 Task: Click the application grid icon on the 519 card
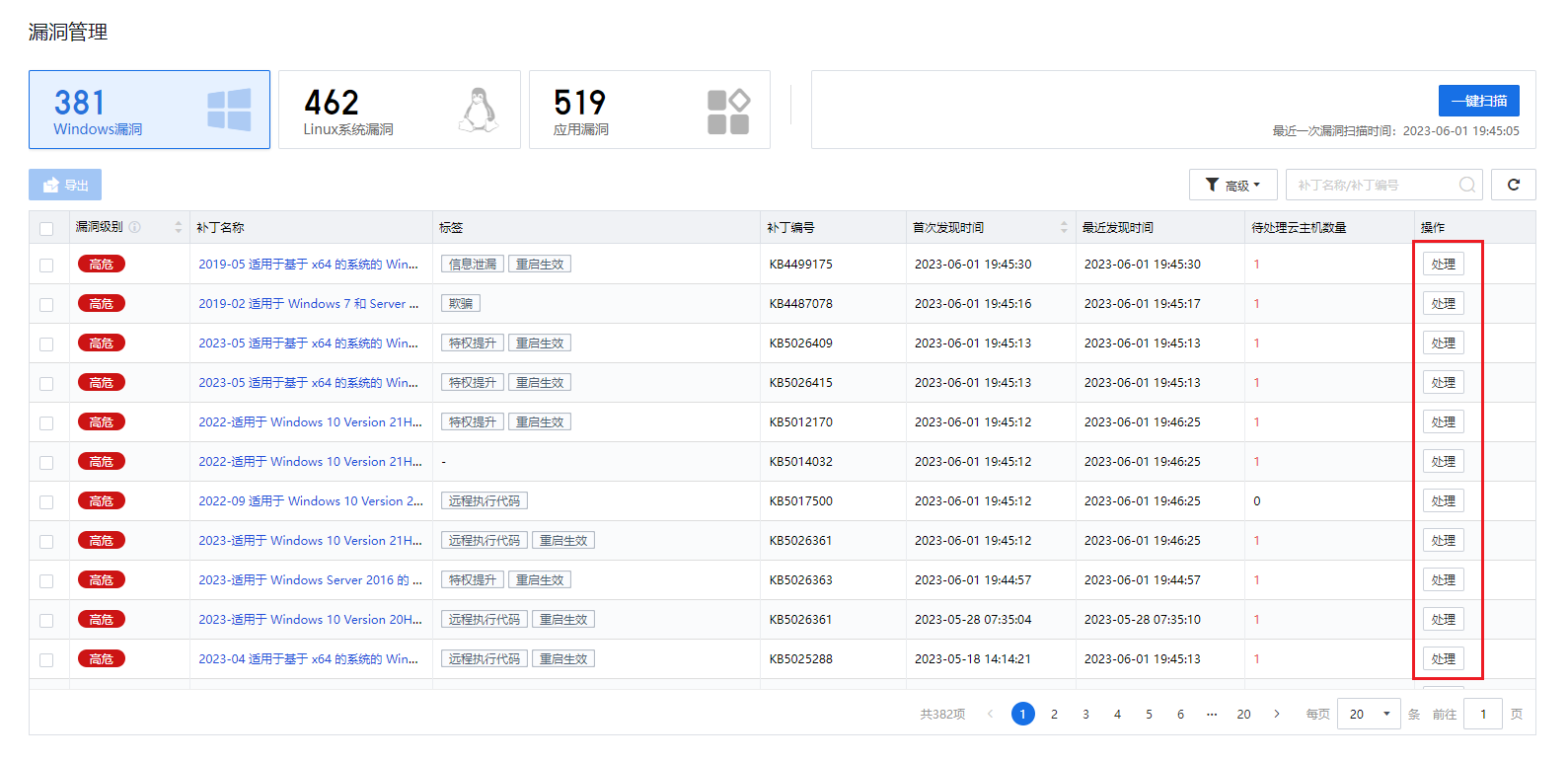(728, 112)
